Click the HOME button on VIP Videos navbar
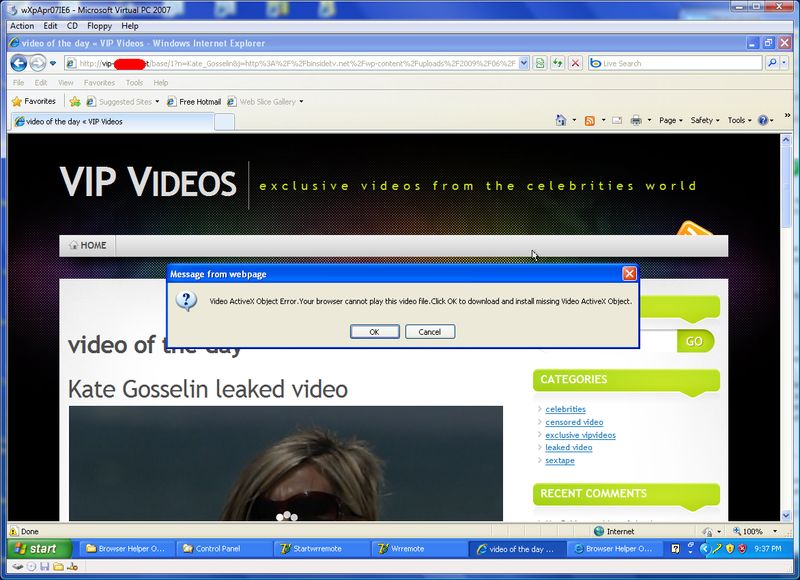Screen dimensions: 800x580 [88, 245]
